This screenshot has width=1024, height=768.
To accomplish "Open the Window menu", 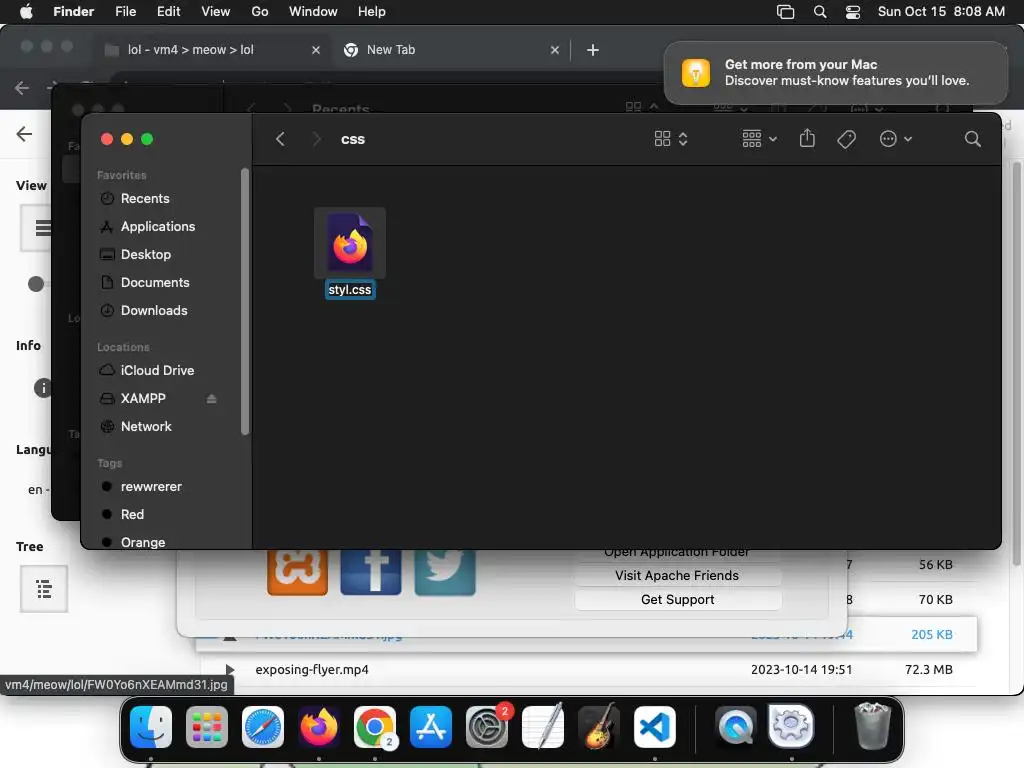I will click(313, 12).
